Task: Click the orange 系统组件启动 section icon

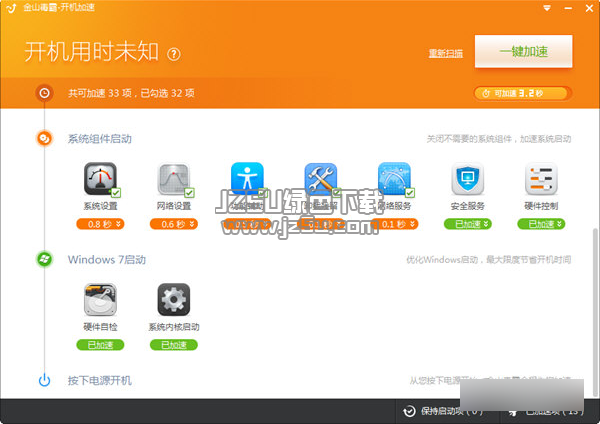Action: pos(44,139)
